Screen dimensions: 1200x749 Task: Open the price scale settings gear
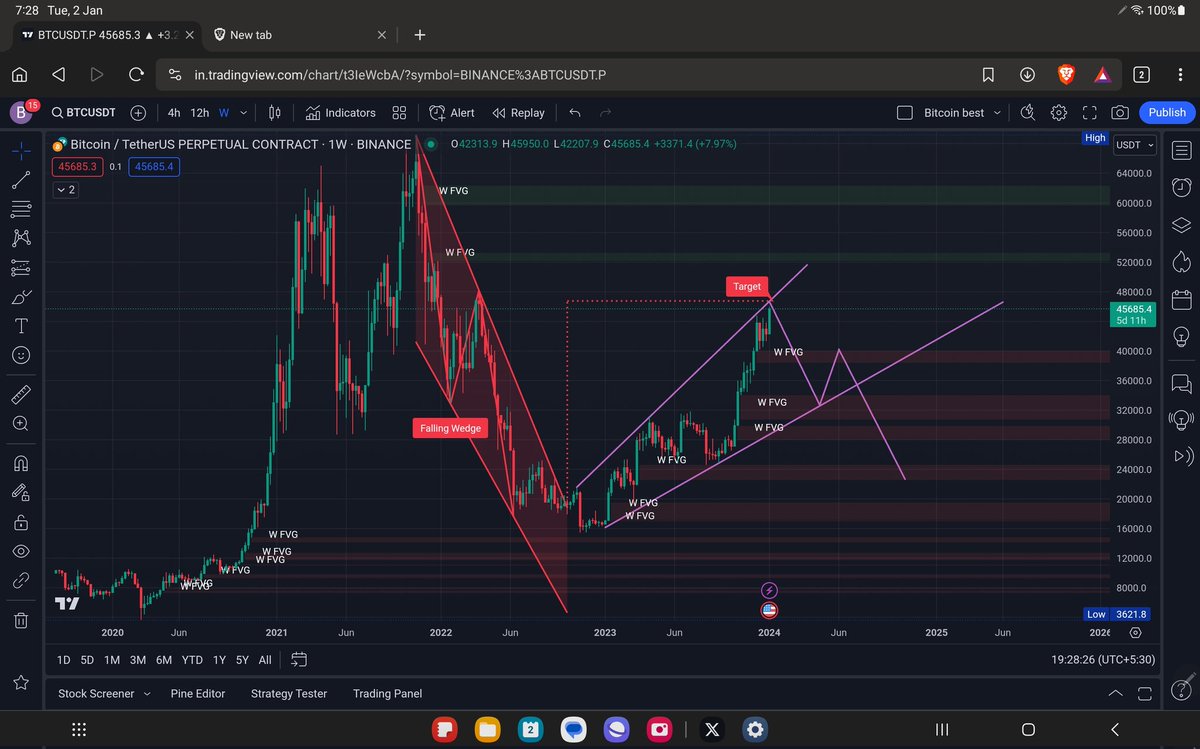coord(1136,633)
